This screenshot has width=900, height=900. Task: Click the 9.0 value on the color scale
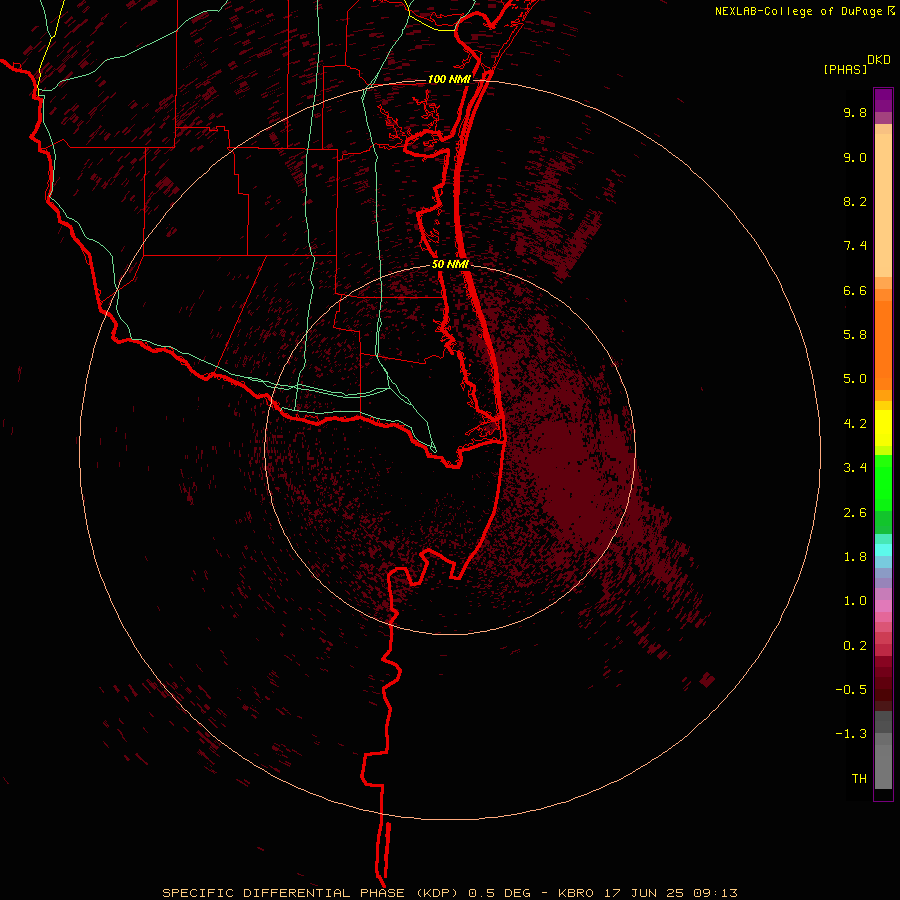tap(855, 157)
